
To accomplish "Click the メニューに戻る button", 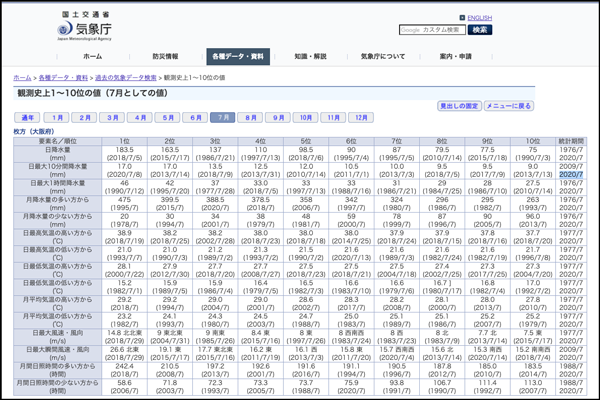I will 509,106.
